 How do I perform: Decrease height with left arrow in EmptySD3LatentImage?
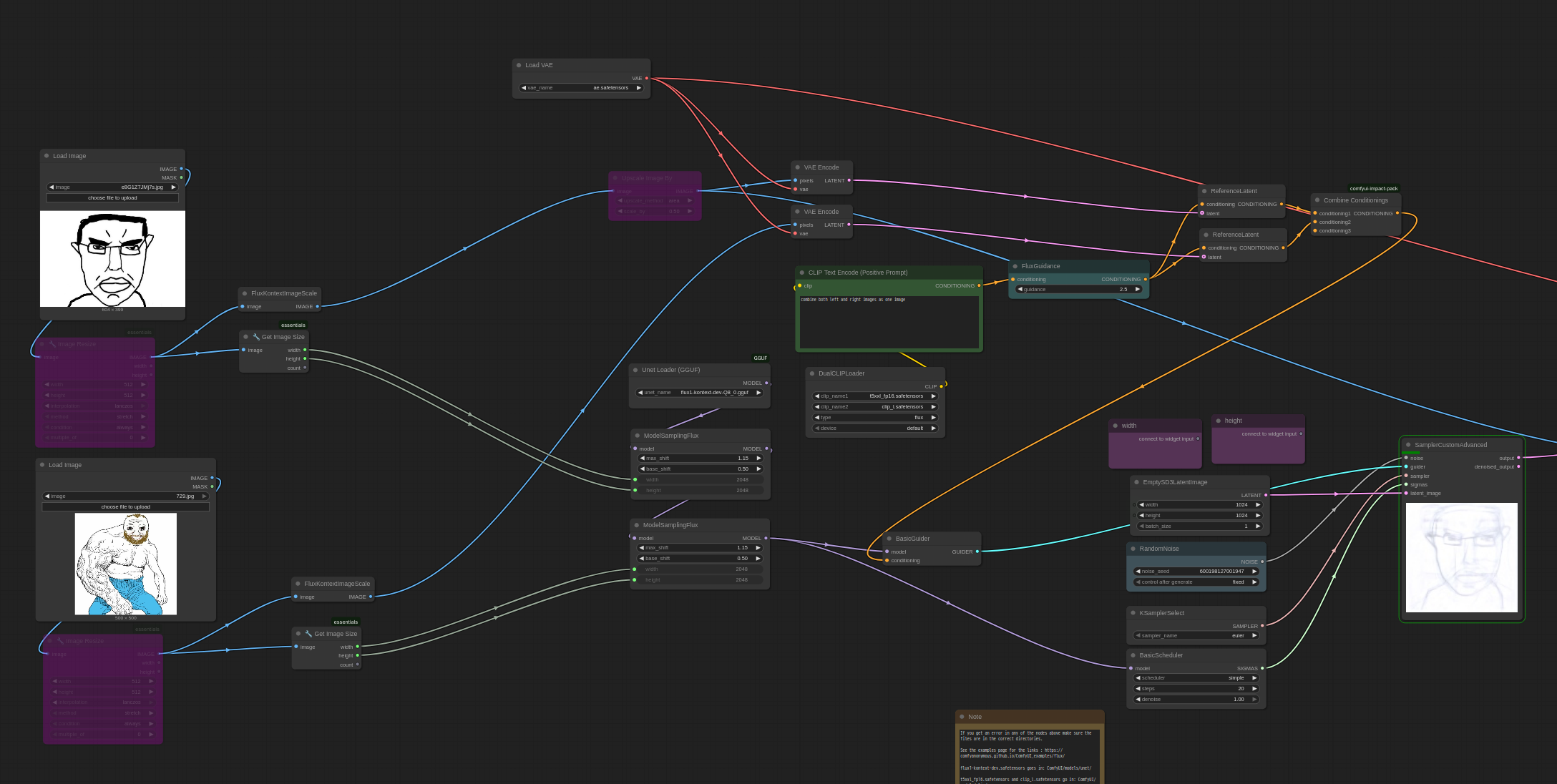(1141, 516)
